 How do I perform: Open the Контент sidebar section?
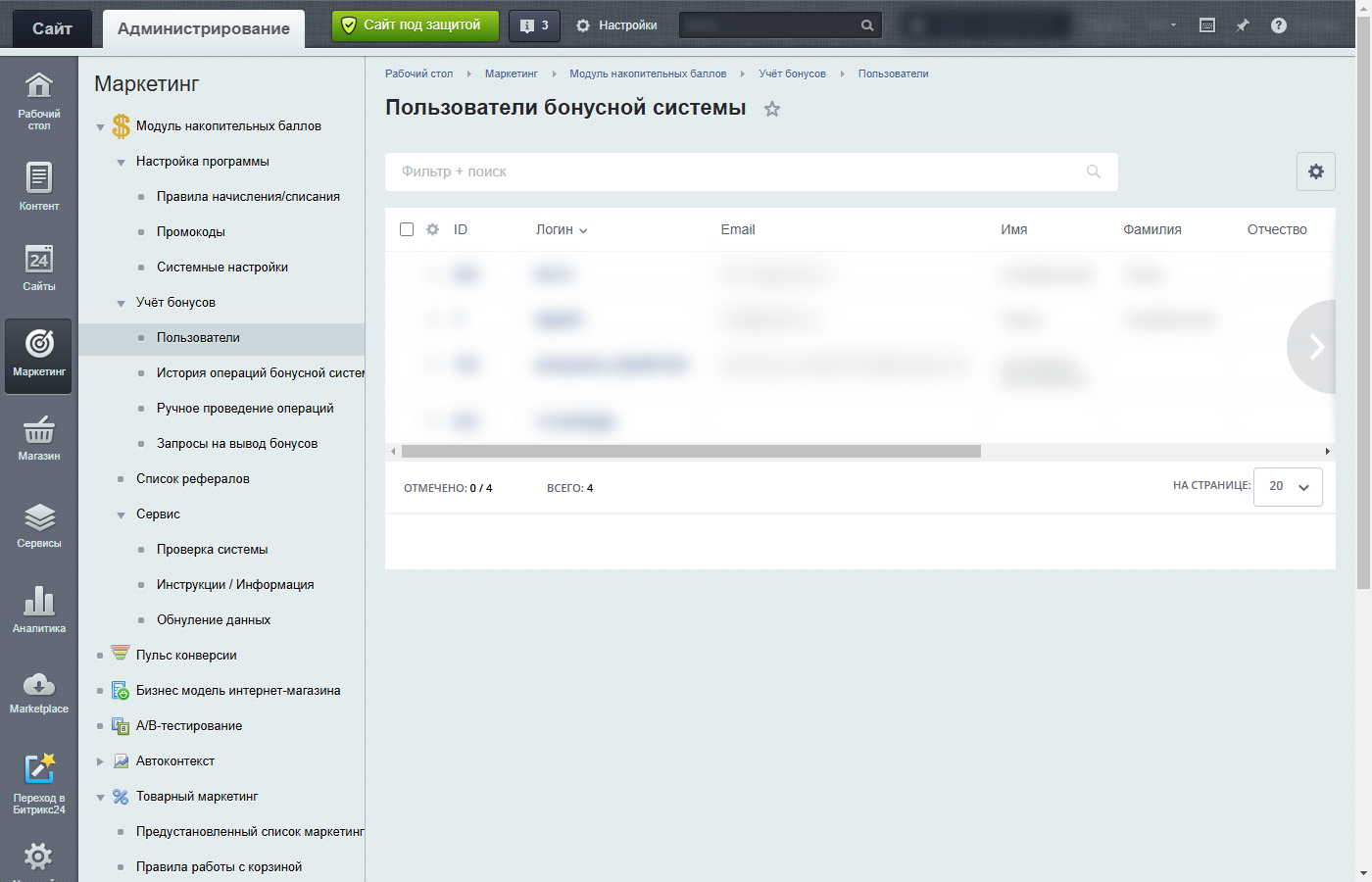[39, 185]
